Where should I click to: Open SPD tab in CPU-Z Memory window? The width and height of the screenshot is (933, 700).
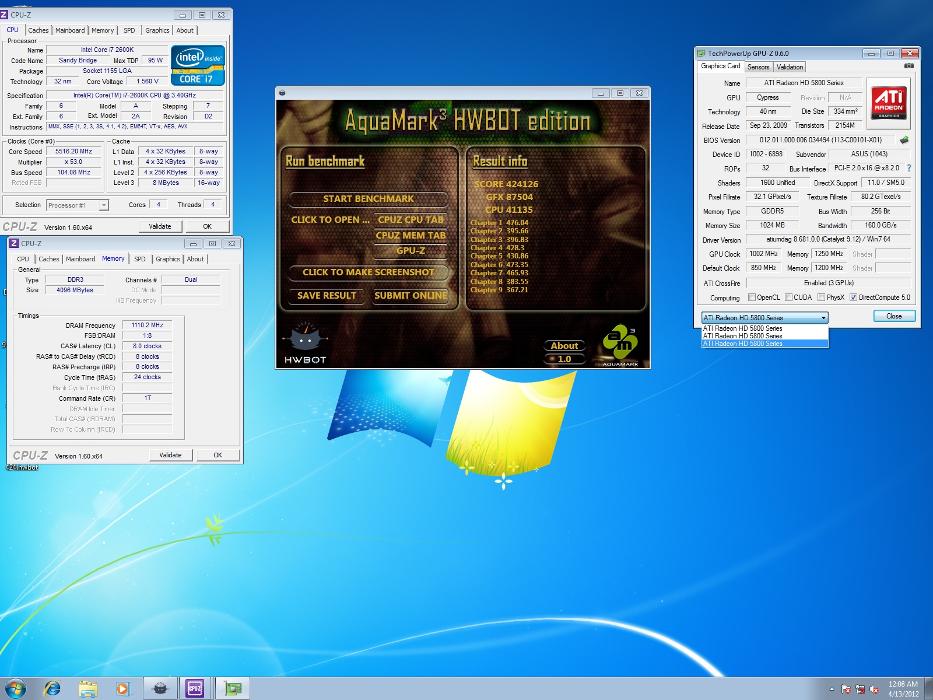pos(140,259)
